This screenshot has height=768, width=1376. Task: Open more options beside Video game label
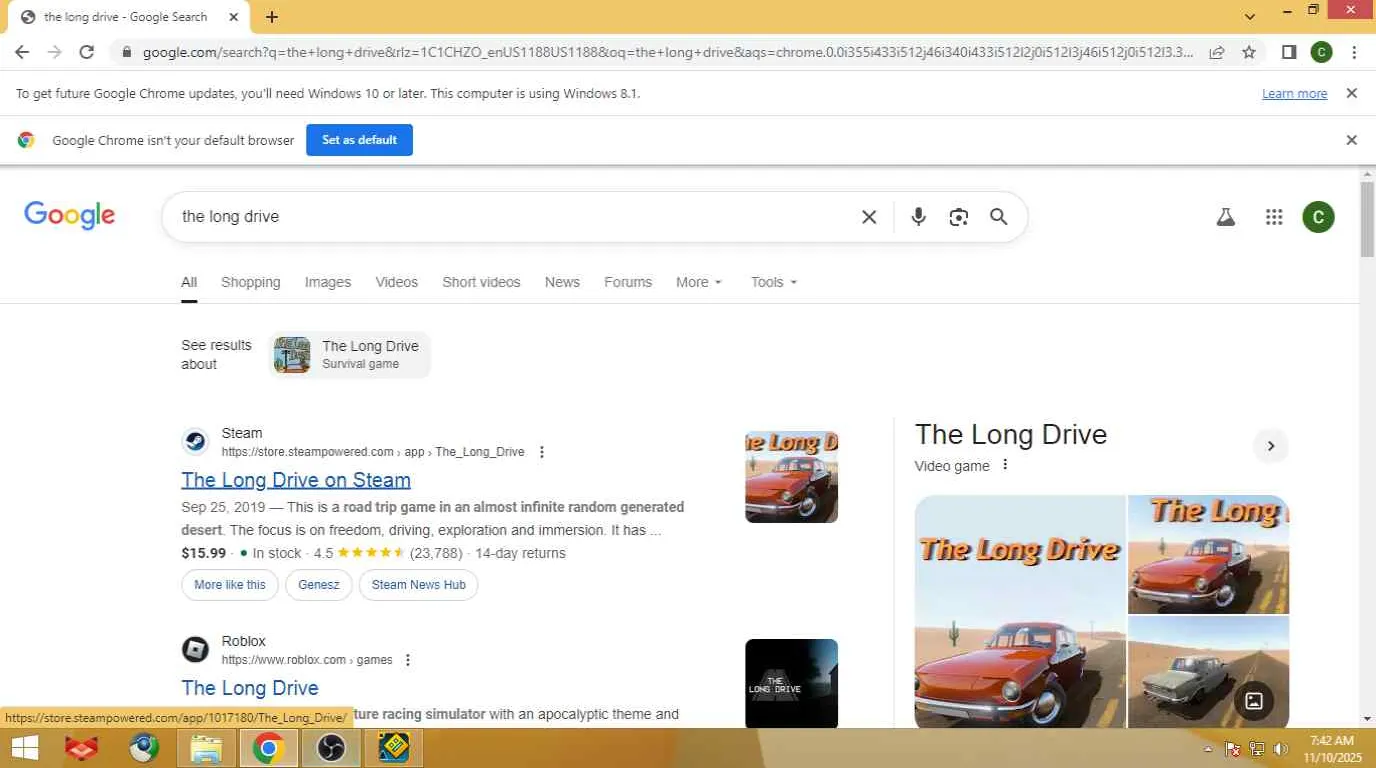[1005, 465]
